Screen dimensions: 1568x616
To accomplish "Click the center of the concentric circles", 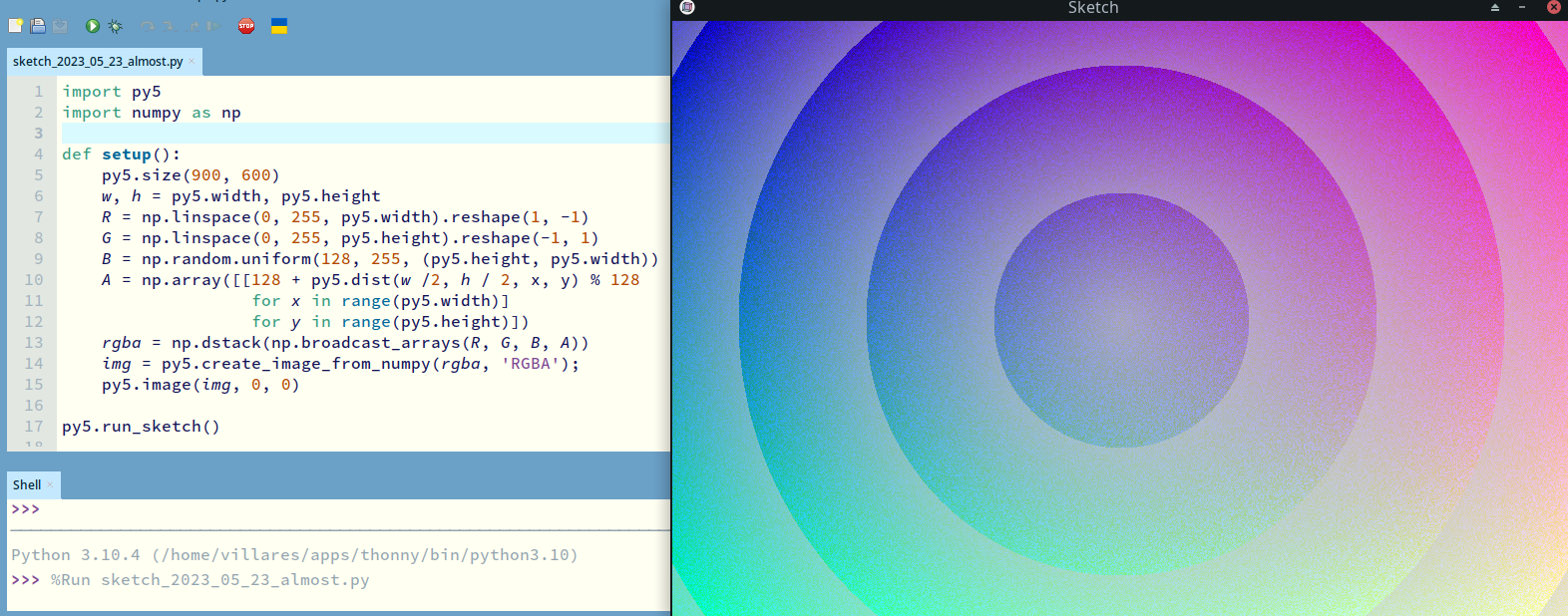I will [1121, 320].
